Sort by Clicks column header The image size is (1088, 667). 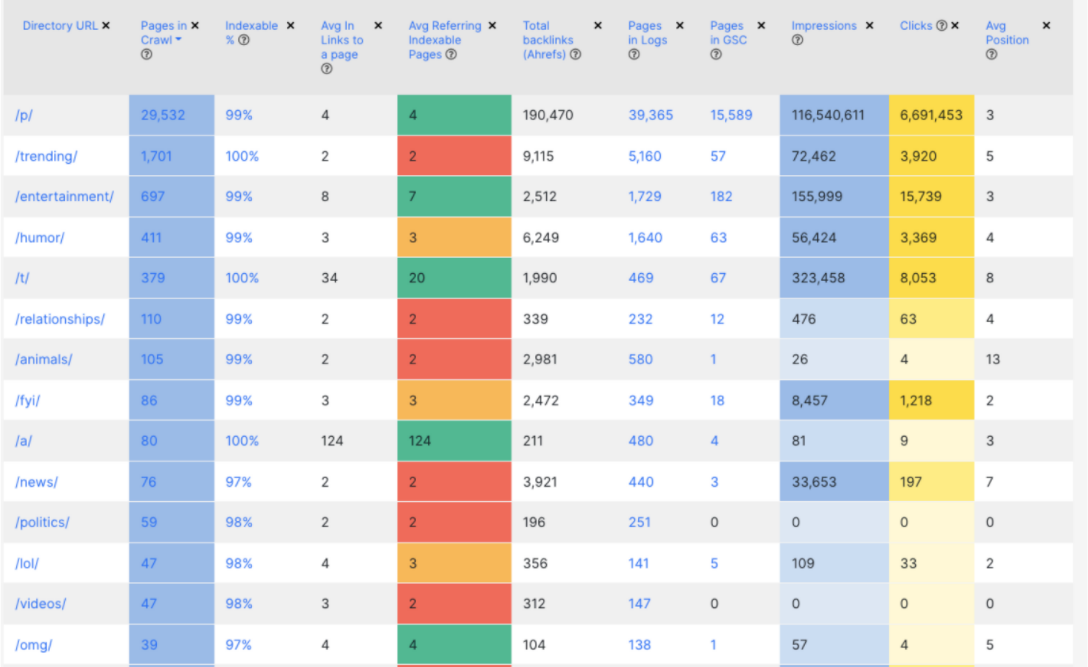[x=915, y=26]
